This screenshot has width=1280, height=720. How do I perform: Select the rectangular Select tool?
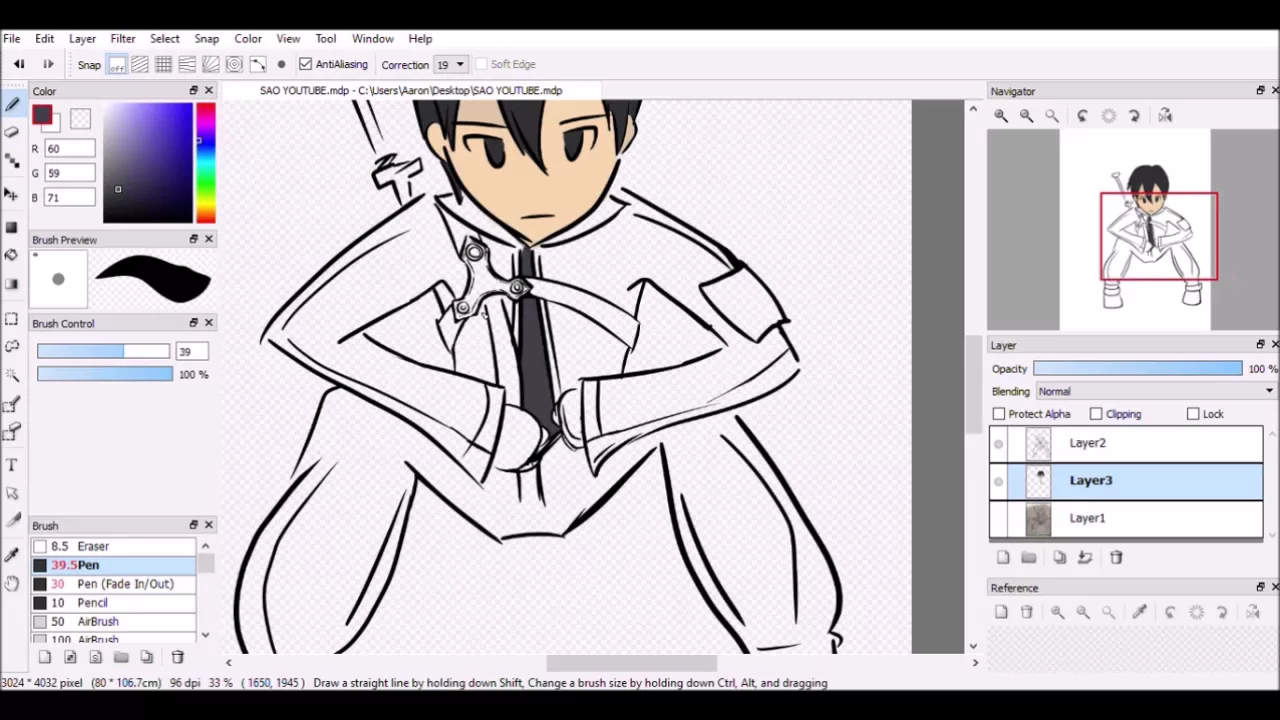[12, 319]
